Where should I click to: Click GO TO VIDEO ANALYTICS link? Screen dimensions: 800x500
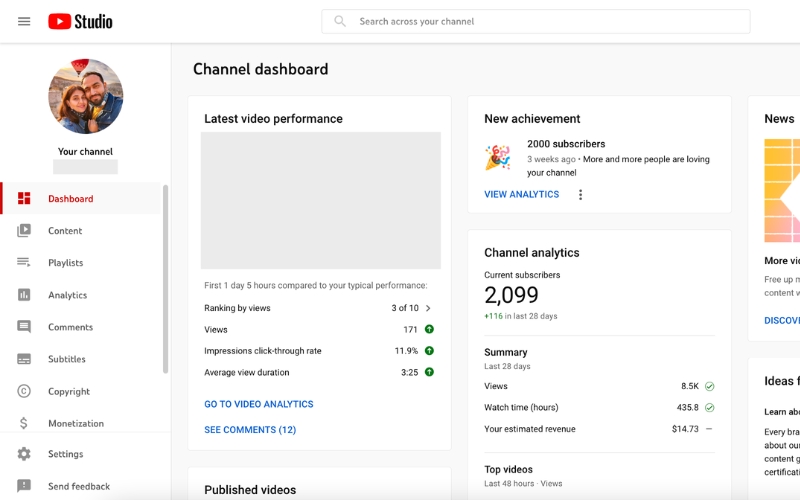pos(259,404)
